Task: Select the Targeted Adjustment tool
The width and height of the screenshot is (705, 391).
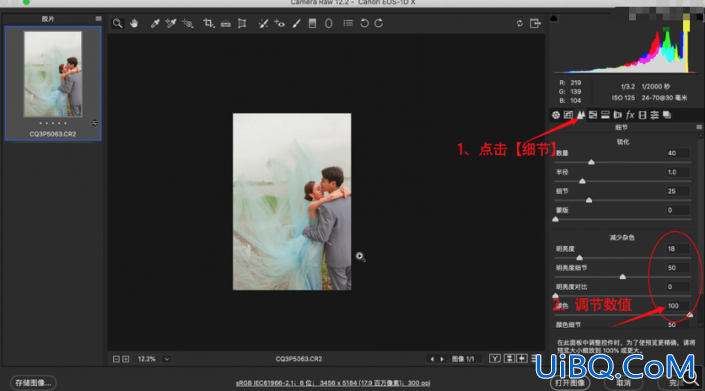Action: [x=188, y=23]
